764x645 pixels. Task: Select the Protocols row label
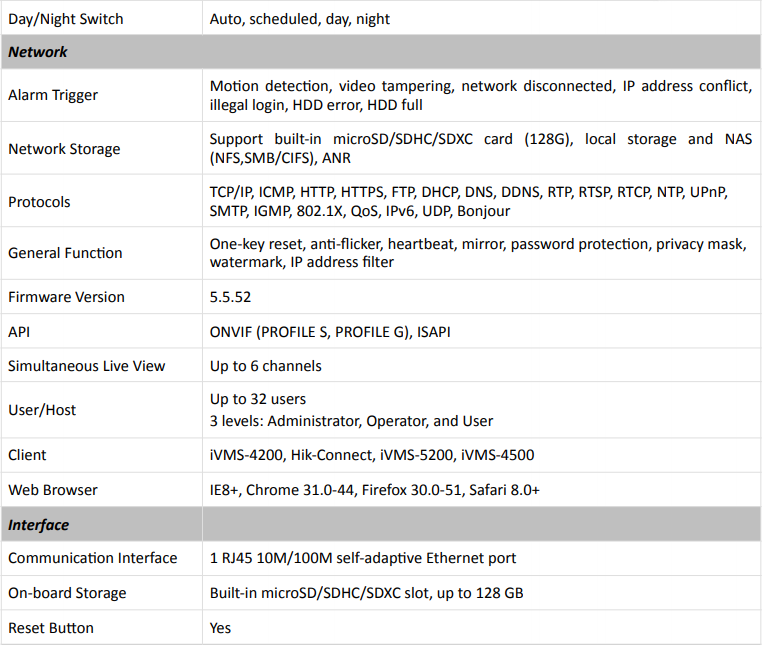[39, 202]
